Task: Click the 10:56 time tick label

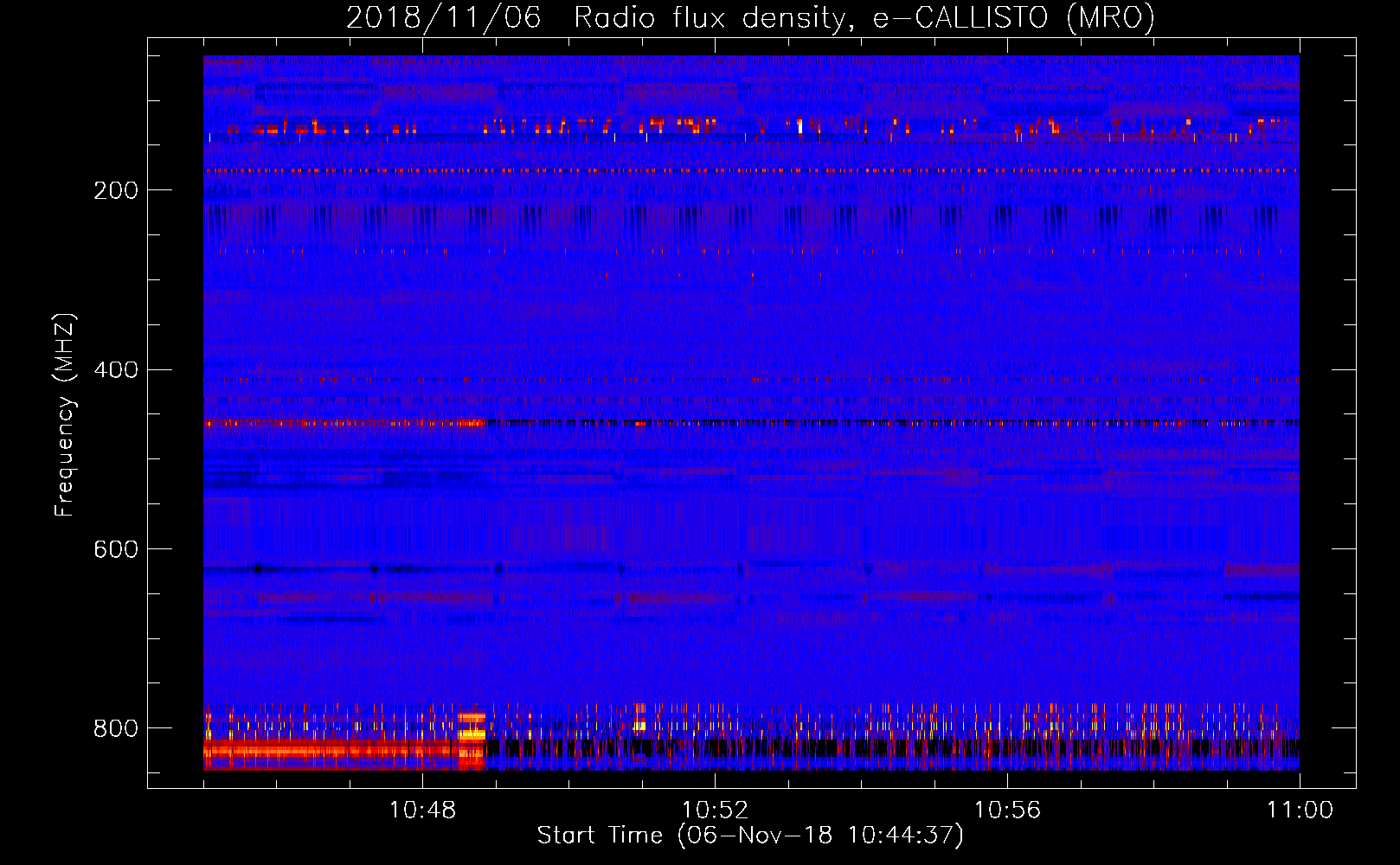Action: [x=1007, y=811]
